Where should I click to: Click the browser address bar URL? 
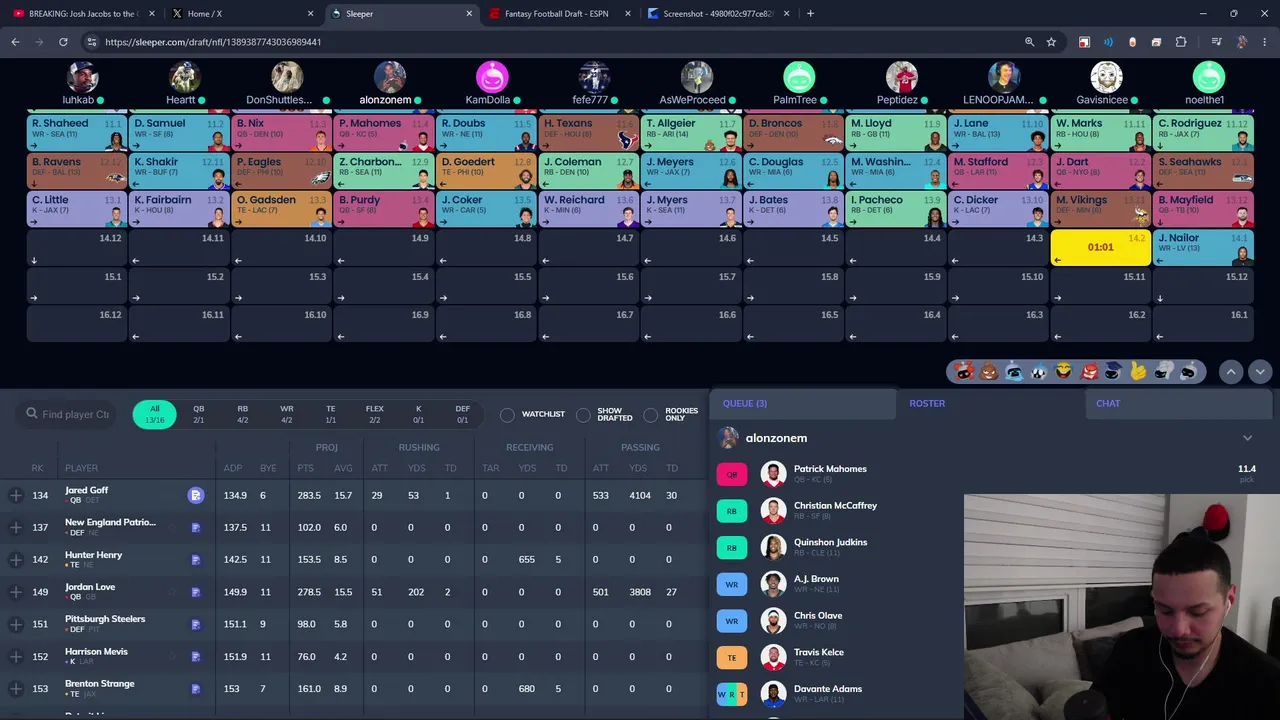tap(213, 42)
